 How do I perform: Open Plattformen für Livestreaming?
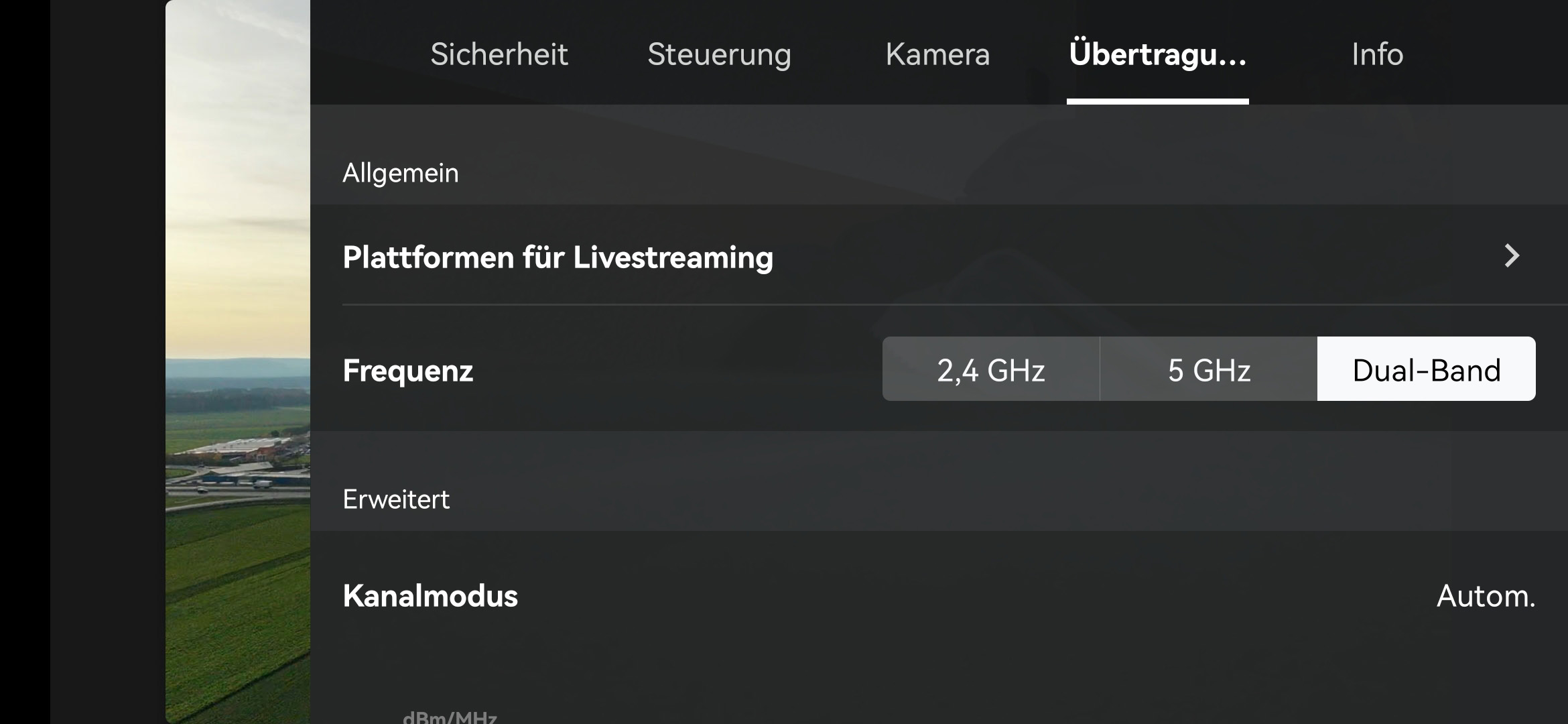point(558,257)
